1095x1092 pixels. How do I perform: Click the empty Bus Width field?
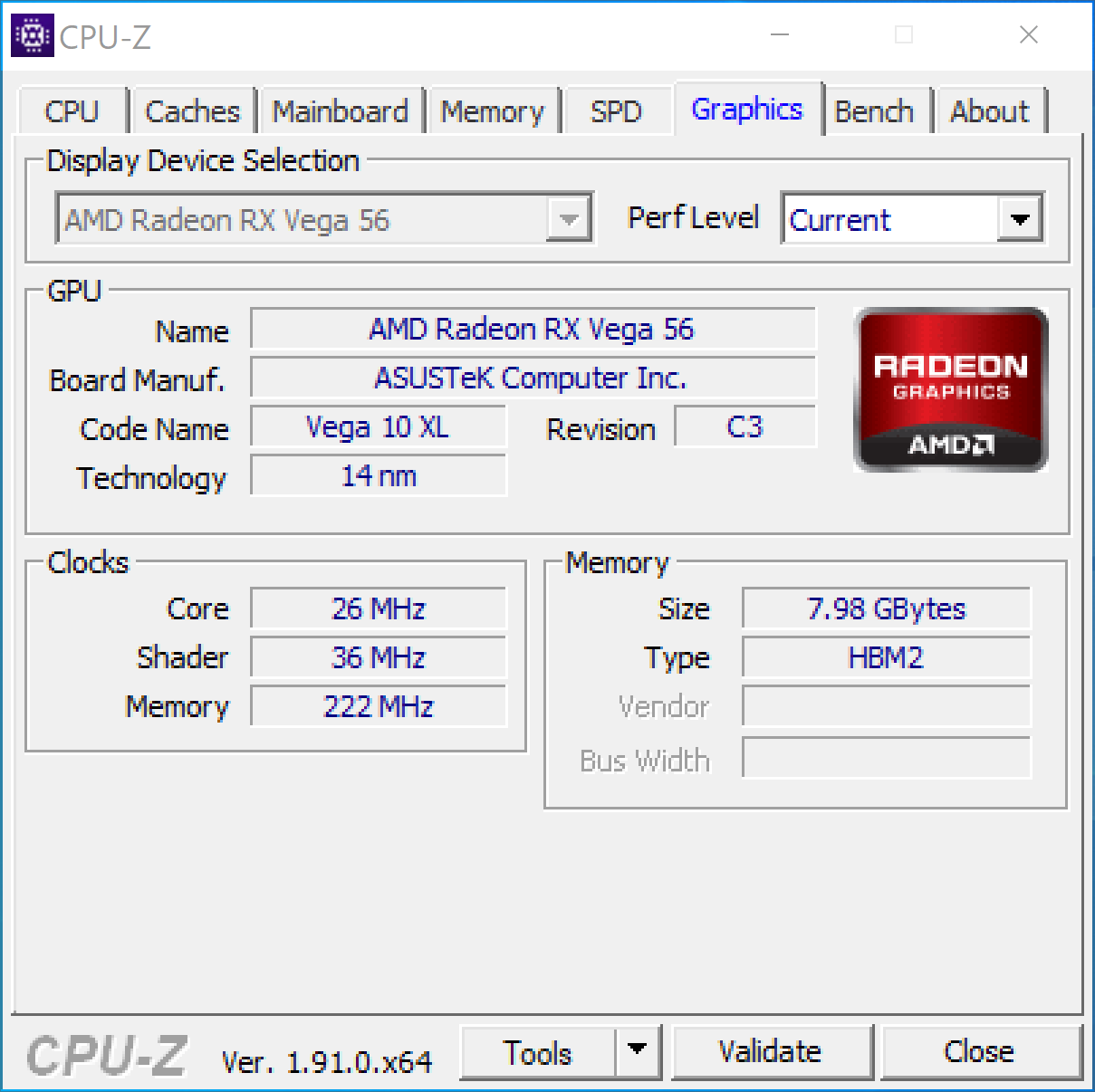[886, 758]
